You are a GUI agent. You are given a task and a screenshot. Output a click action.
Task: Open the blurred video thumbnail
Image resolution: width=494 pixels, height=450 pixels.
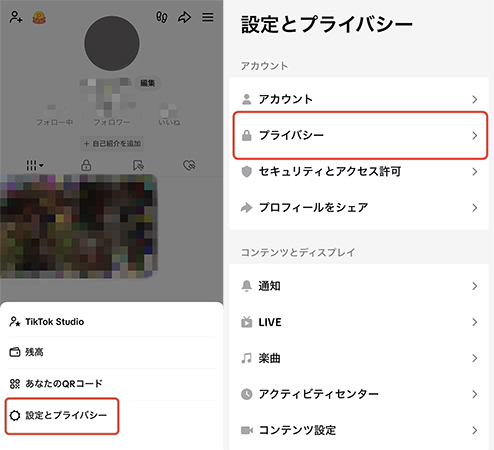(78, 226)
